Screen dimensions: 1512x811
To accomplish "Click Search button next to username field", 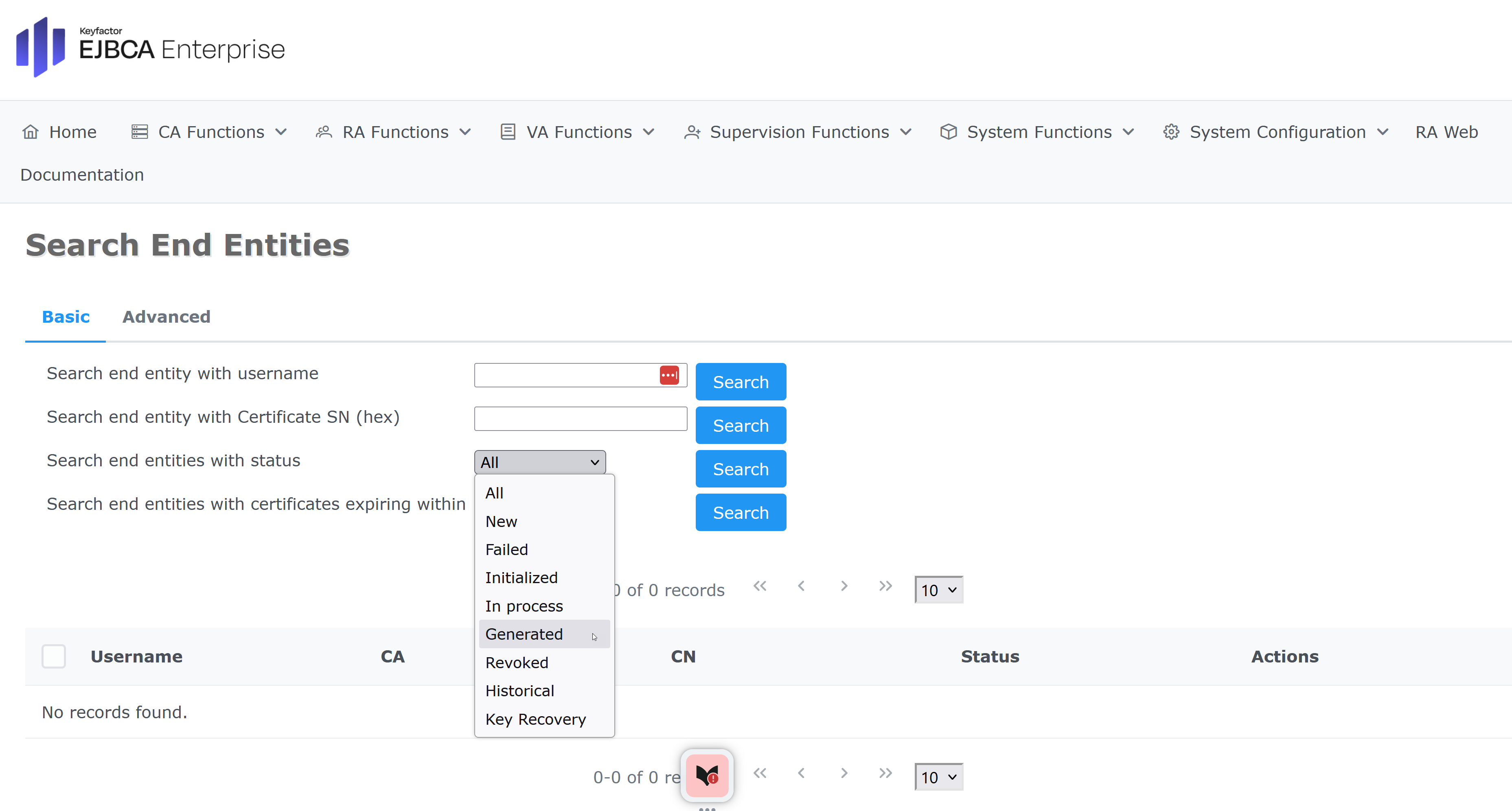I will coord(740,382).
